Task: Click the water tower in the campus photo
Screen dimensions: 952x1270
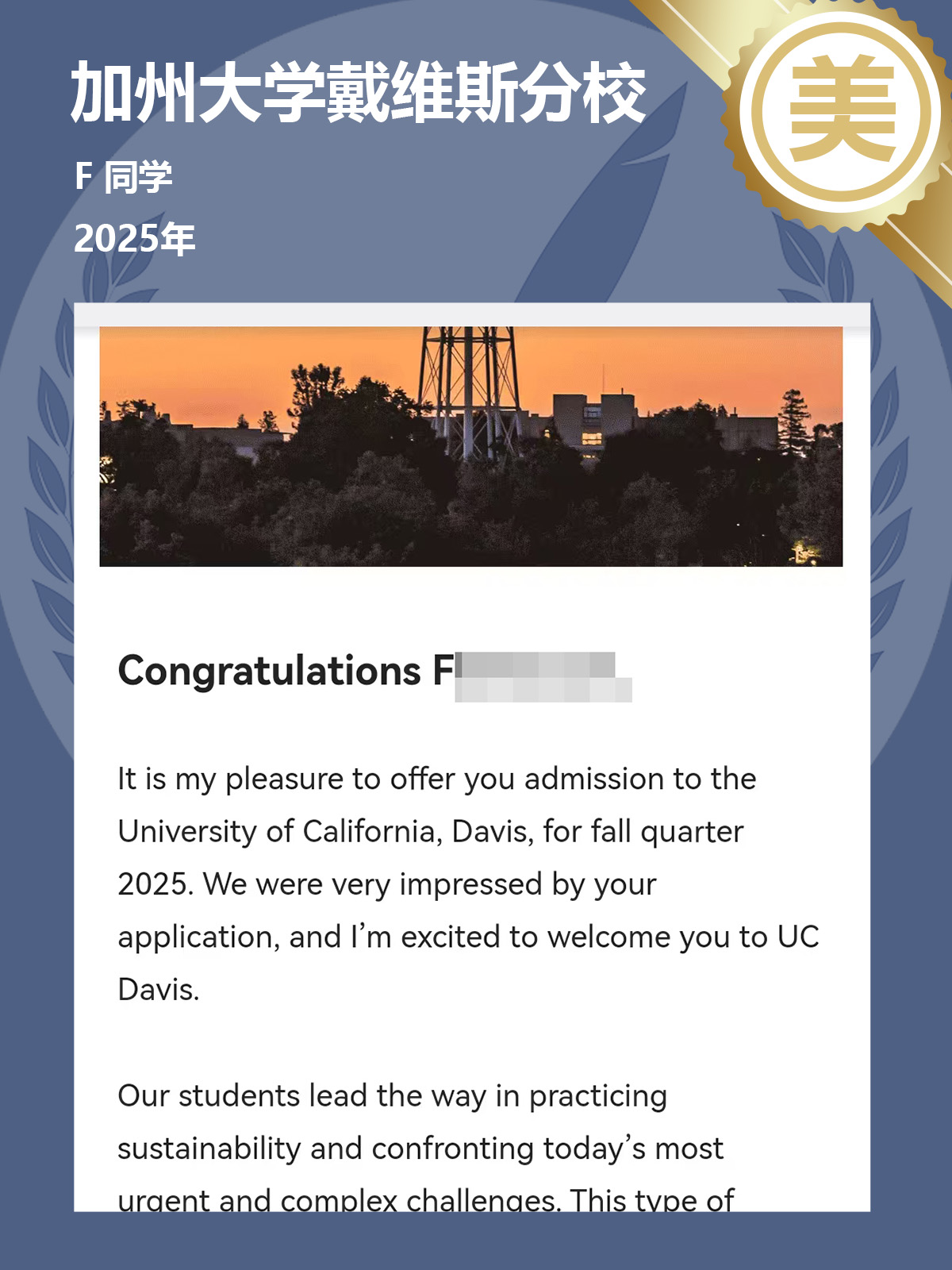Action: tap(469, 389)
